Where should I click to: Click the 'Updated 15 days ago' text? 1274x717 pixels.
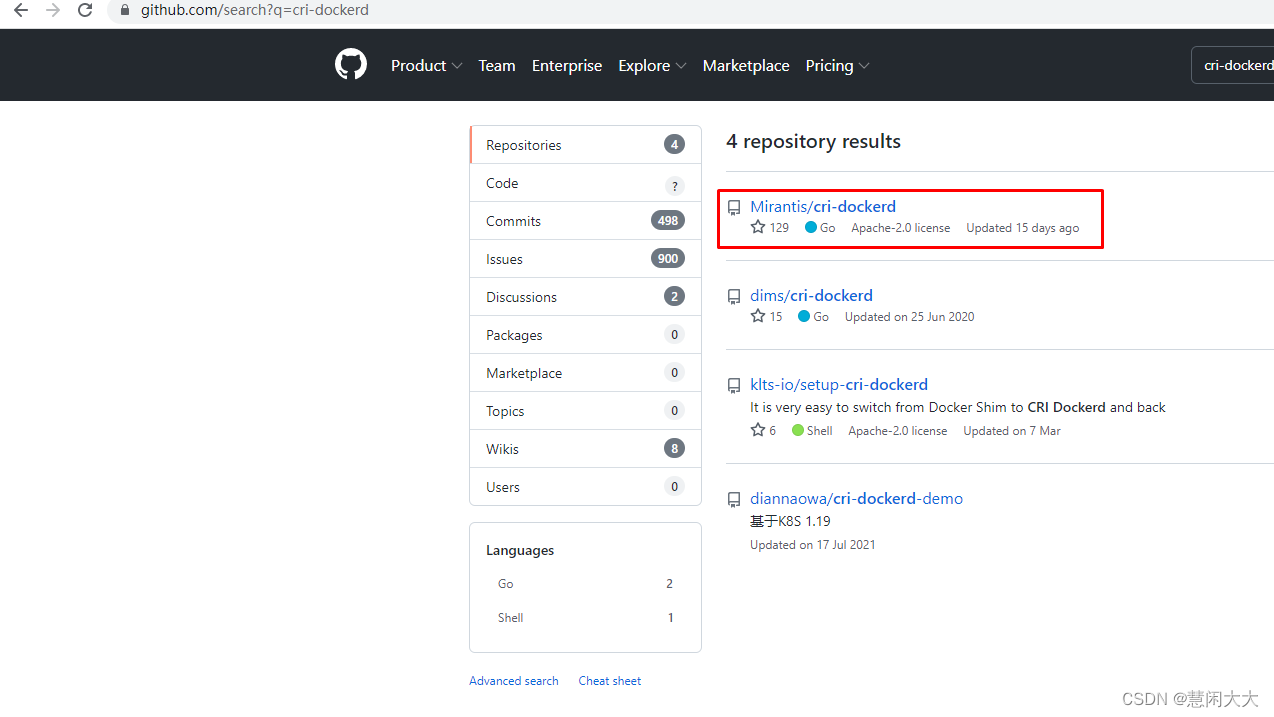(1023, 227)
